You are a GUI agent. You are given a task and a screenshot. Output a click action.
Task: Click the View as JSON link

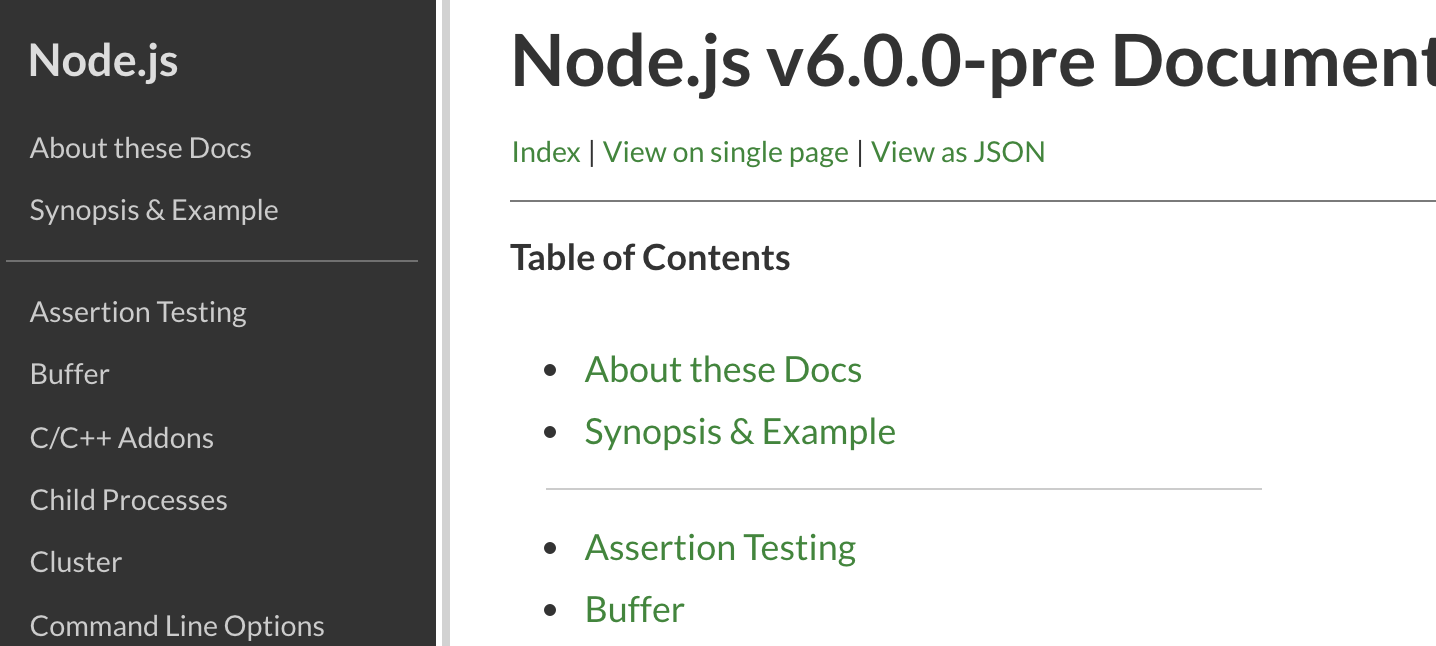coord(958,153)
